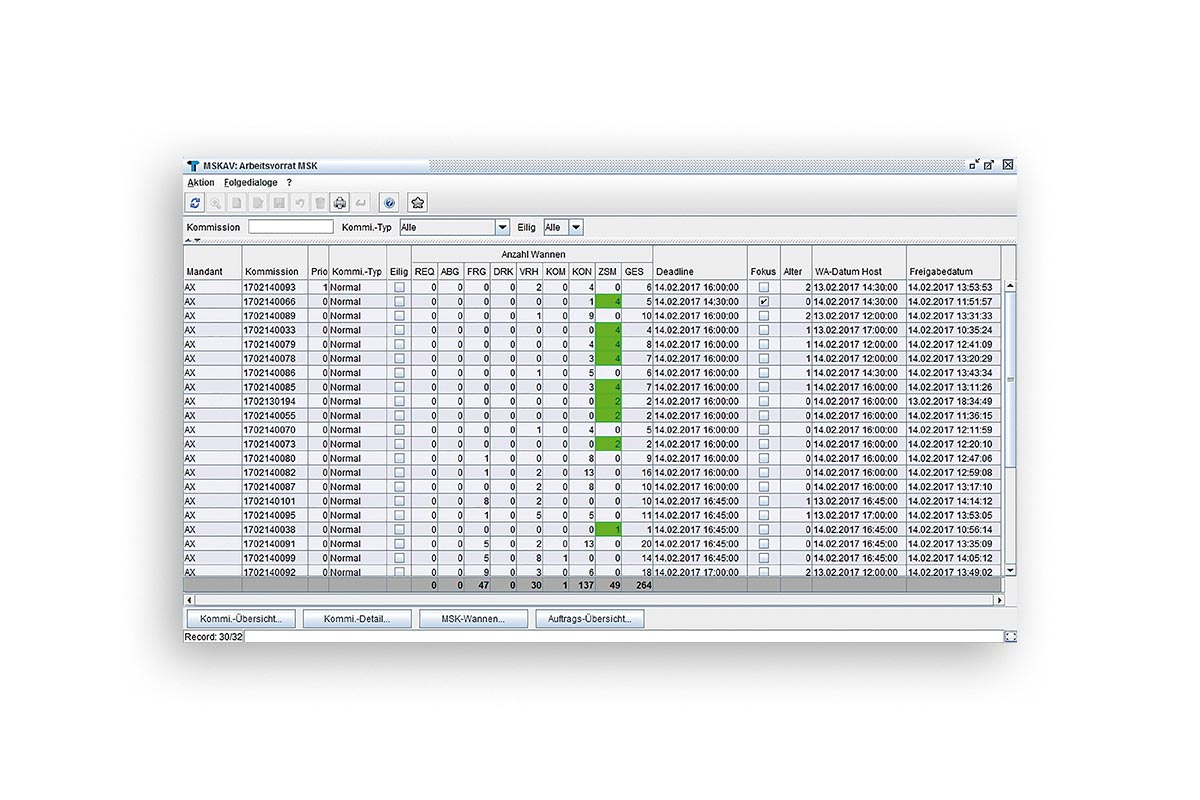The height and width of the screenshot is (800, 1200).
Task: Click horizontal scrollbar left arrow
Action: [190, 600]
